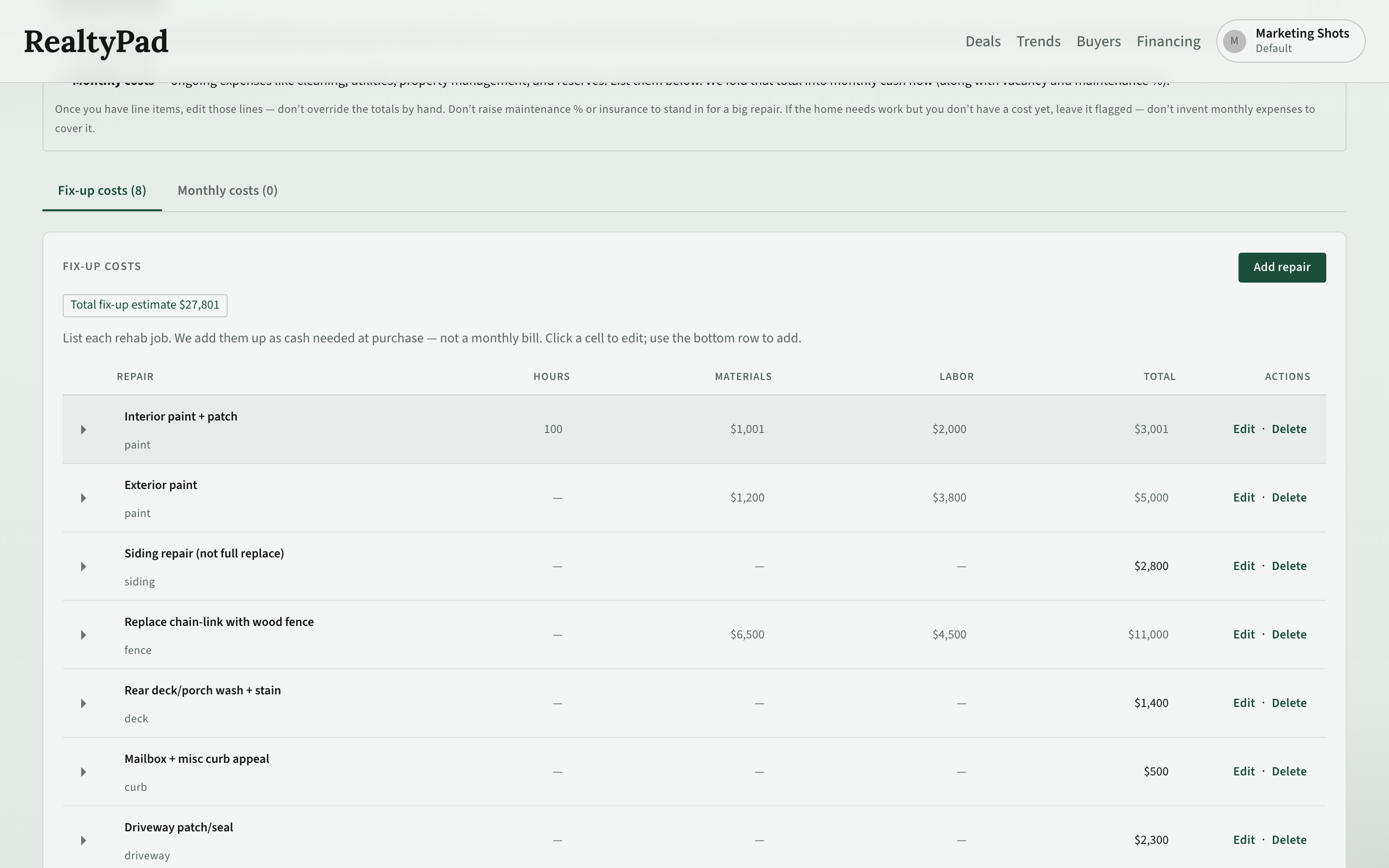Screen dimensions: 1389x868
Task: Click the Driveway patch/seal repair name
Action: click(178, 827)
